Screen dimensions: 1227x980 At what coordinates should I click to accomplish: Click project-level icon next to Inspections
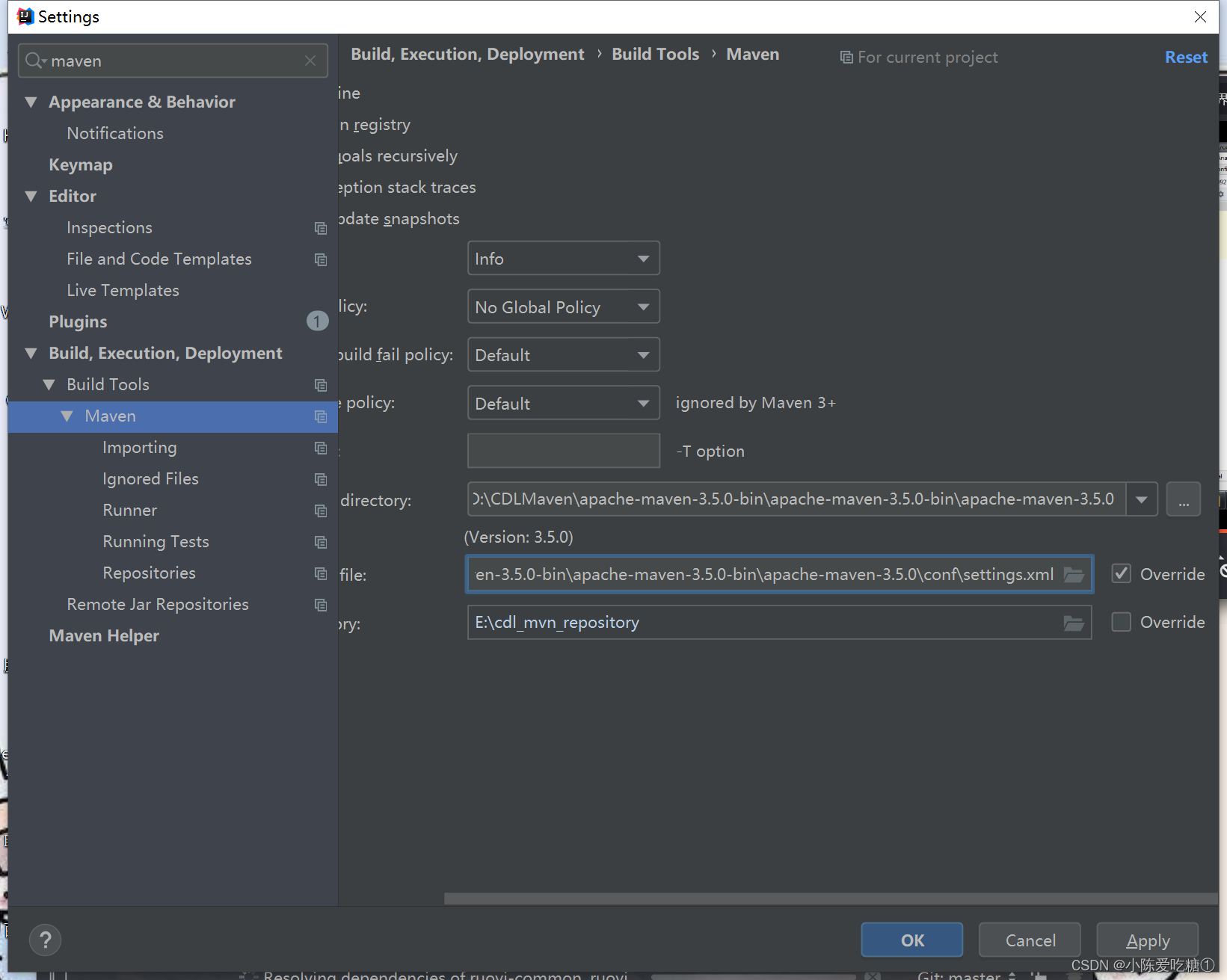coord(321,228)
